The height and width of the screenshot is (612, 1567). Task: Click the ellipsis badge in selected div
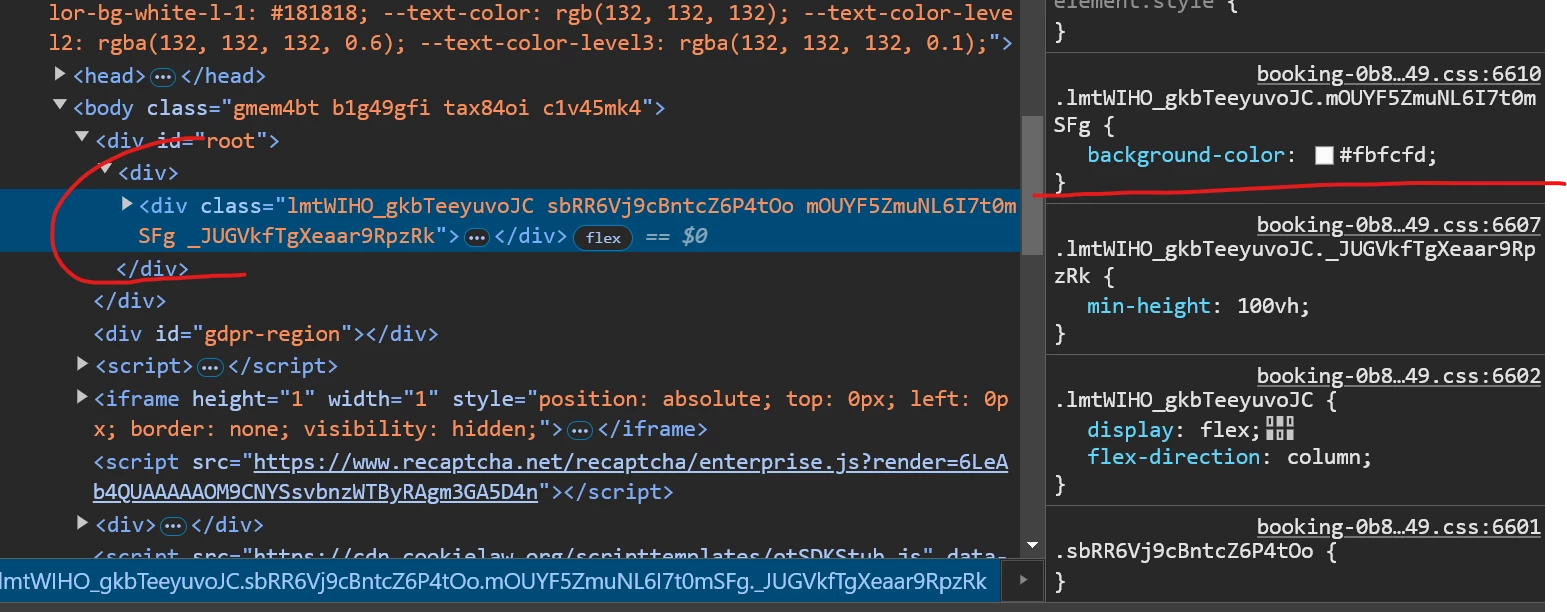click(x=477, y=238)
